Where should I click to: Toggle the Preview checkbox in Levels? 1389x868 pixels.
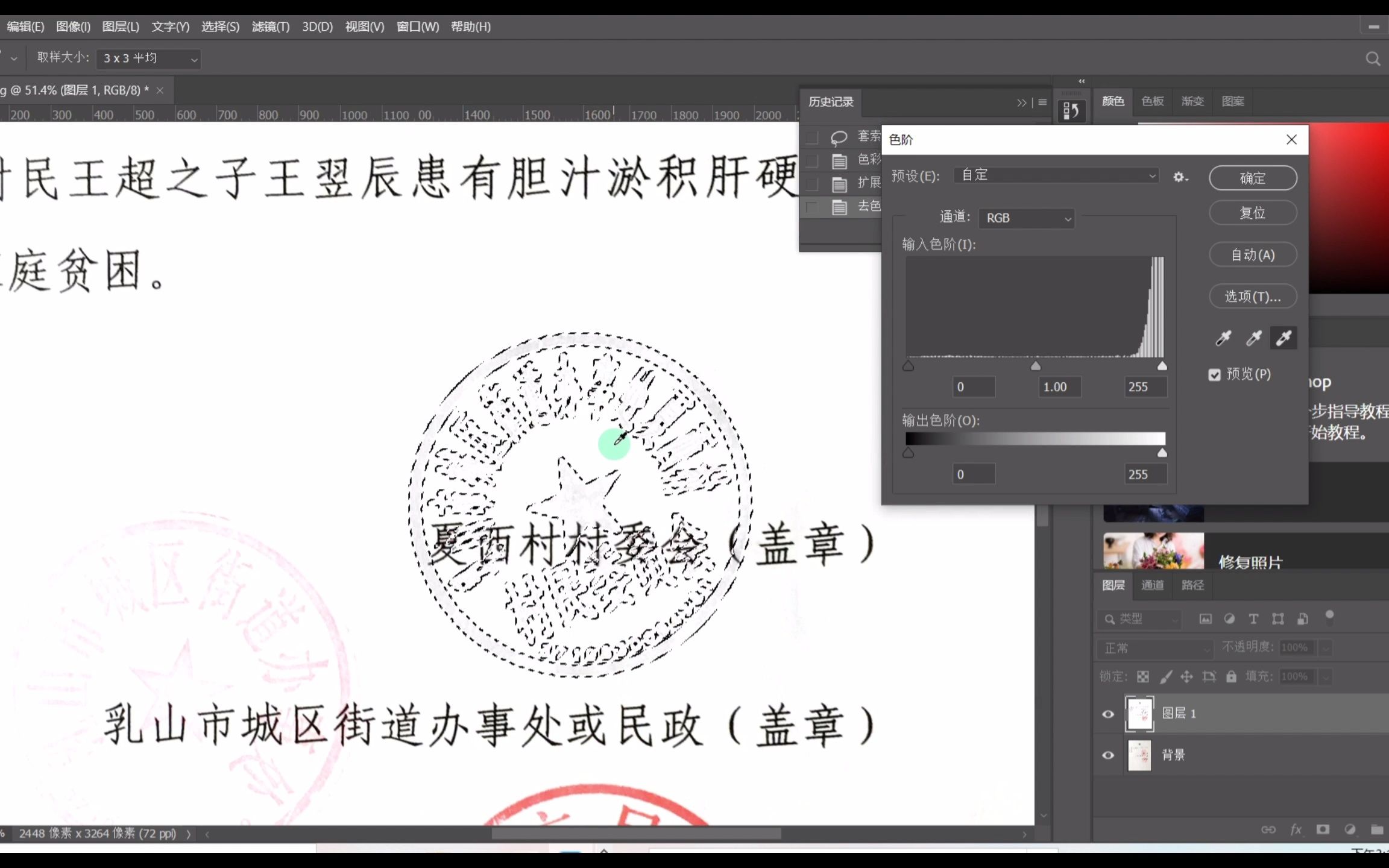point(1215,375)
